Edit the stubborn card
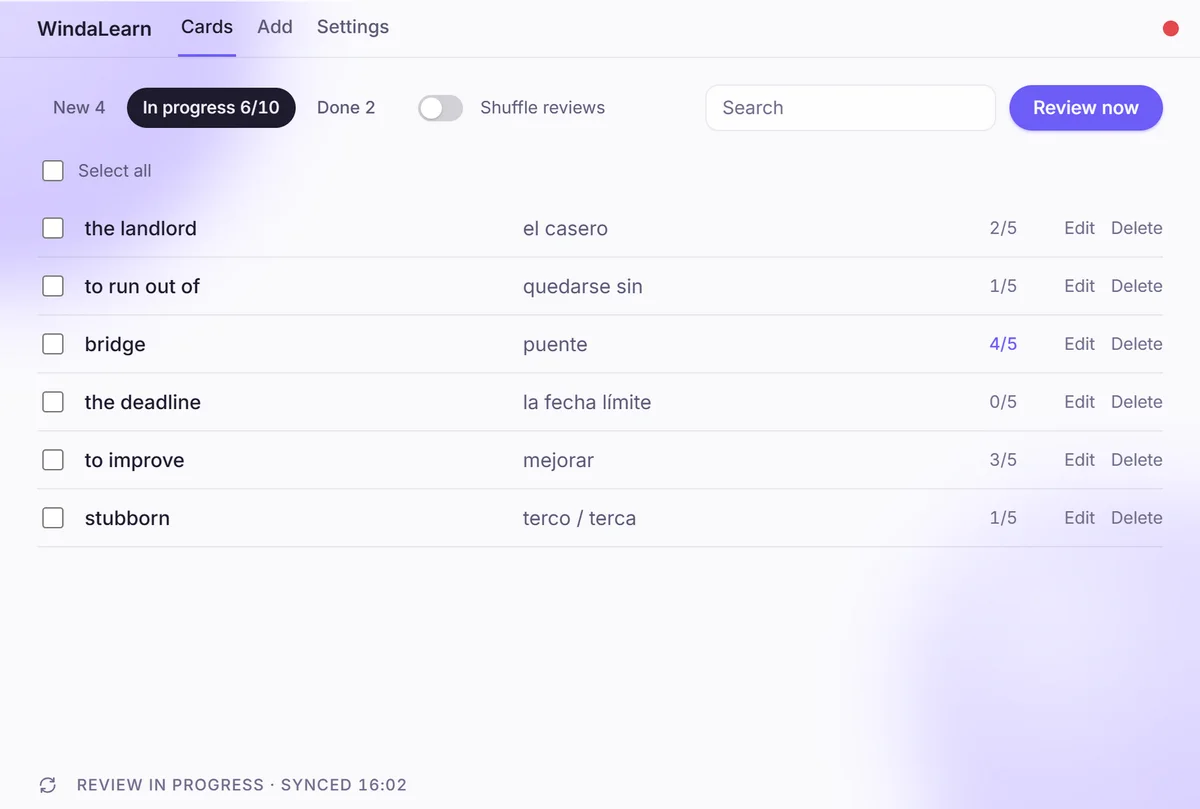The image size is (1200, 809). 1079,518
